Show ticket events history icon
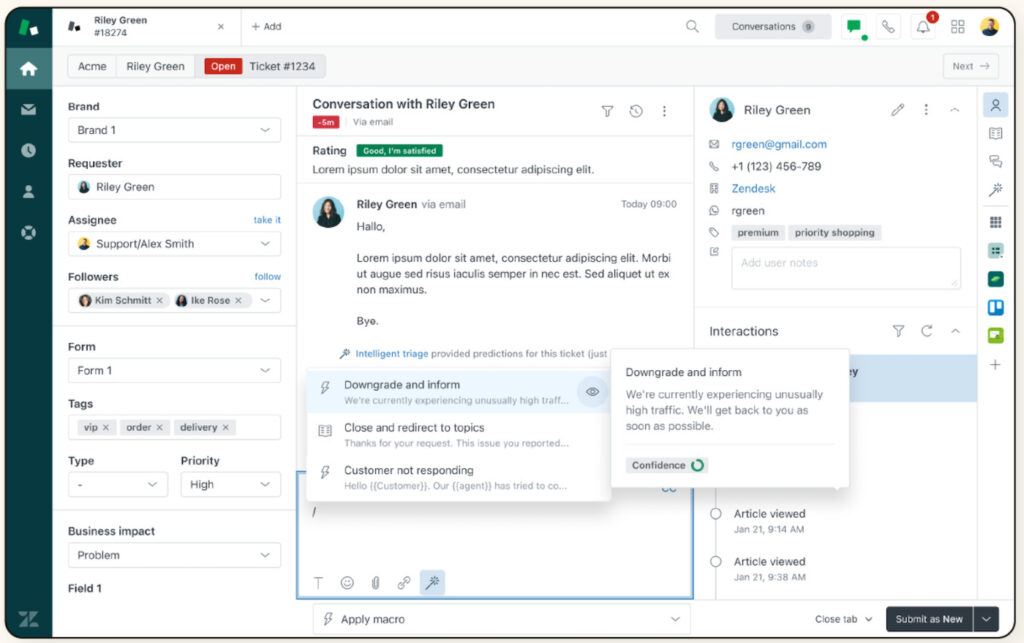Screen dimensions: 1024x643 tap(636, 111)
